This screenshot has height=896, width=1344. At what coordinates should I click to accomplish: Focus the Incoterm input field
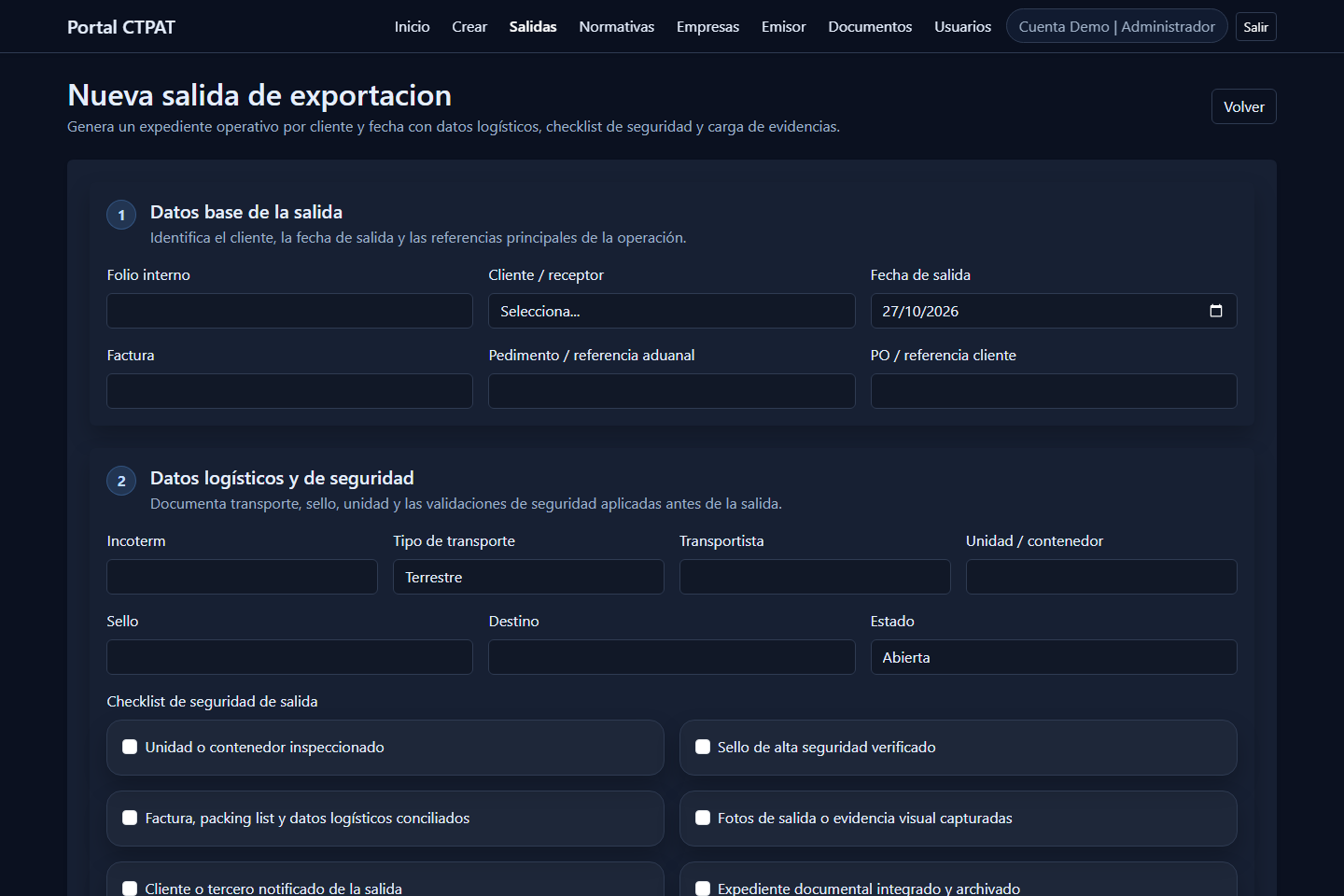coord(242,577)
